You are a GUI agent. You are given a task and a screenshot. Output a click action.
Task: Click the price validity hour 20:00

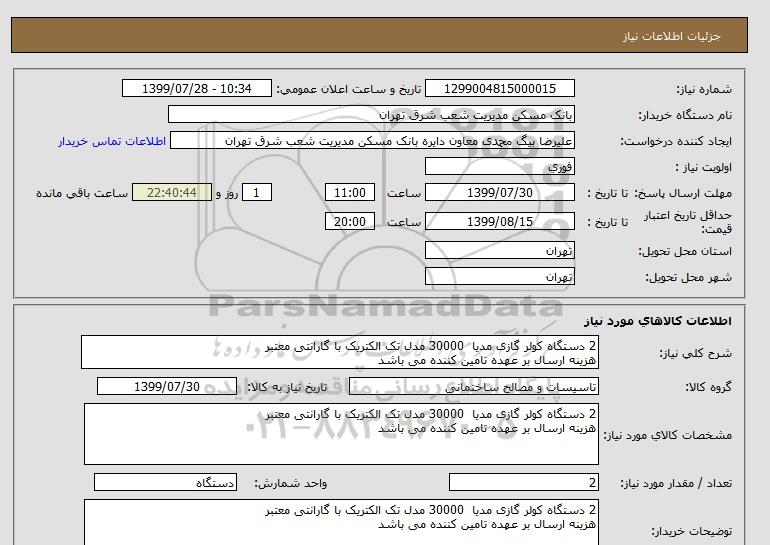350,222
